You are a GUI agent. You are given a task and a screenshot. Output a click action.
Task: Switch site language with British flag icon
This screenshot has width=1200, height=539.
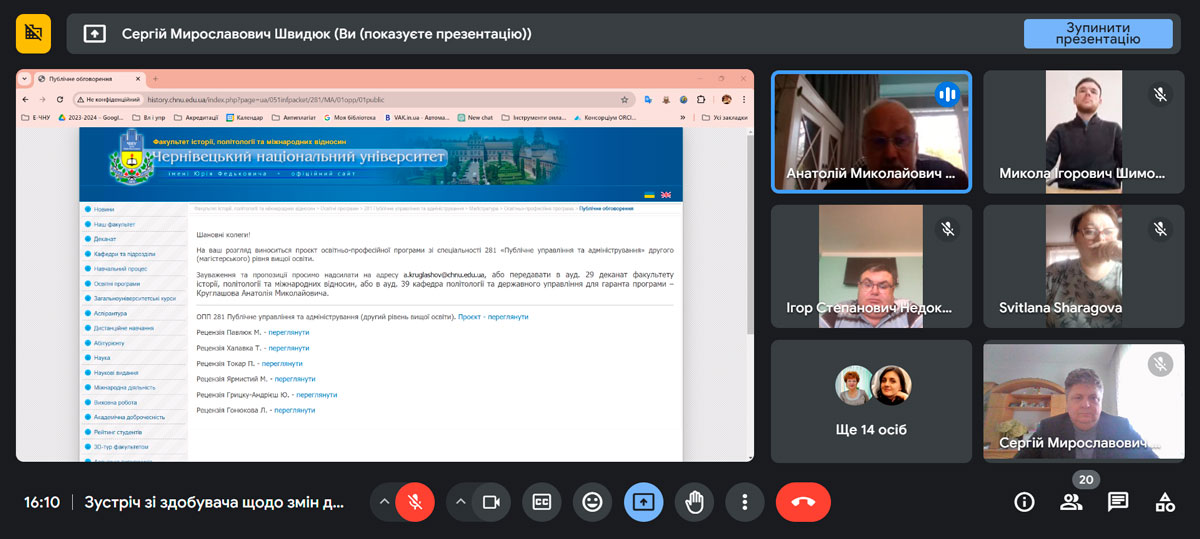[666, 195]
